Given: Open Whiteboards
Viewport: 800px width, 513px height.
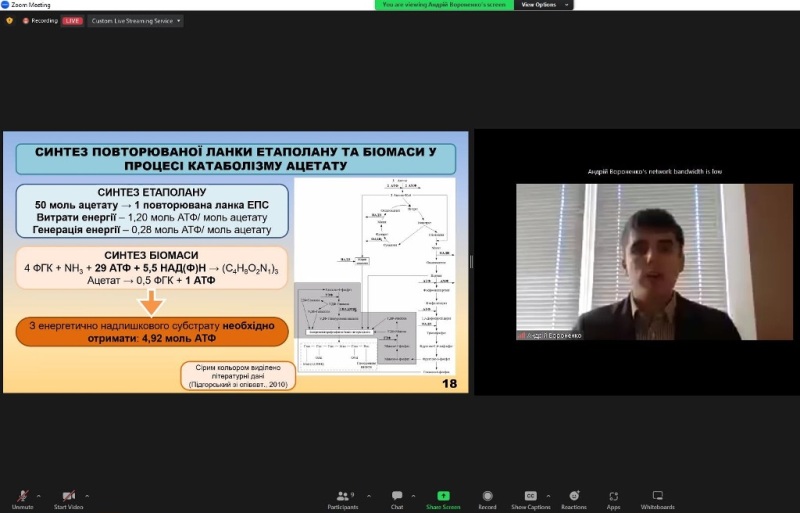Looking at the screenshot, I should pos(658,499).
